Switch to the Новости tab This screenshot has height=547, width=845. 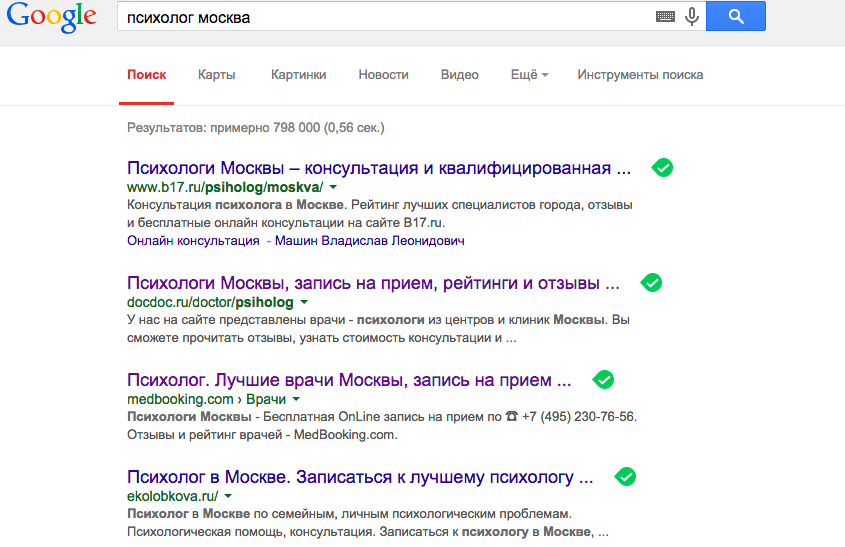[384, 75]
